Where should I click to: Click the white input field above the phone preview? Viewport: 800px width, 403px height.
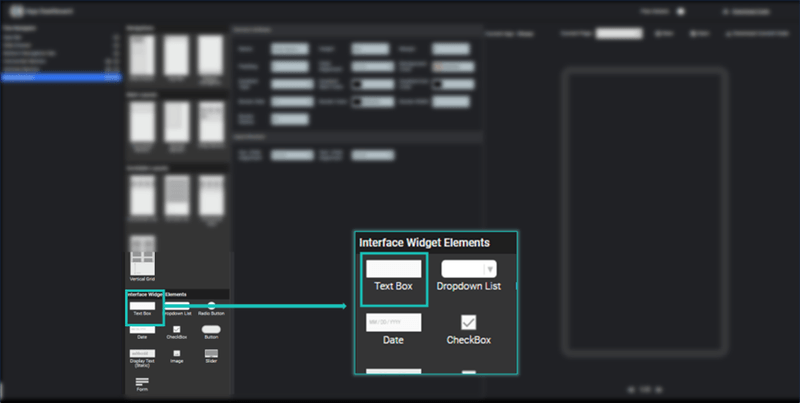click(x=618, y=33)
